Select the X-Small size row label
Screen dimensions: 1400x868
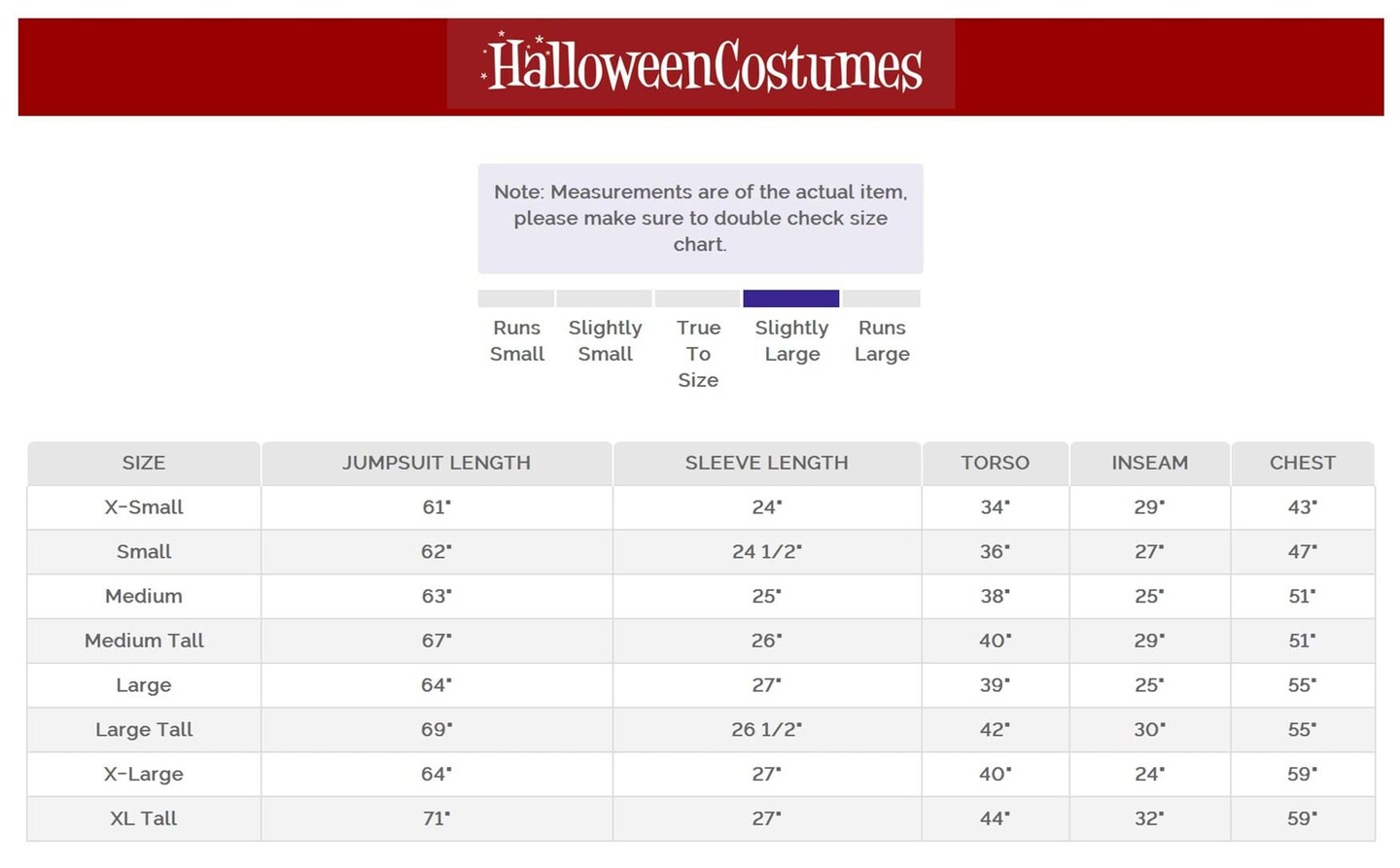144,507
